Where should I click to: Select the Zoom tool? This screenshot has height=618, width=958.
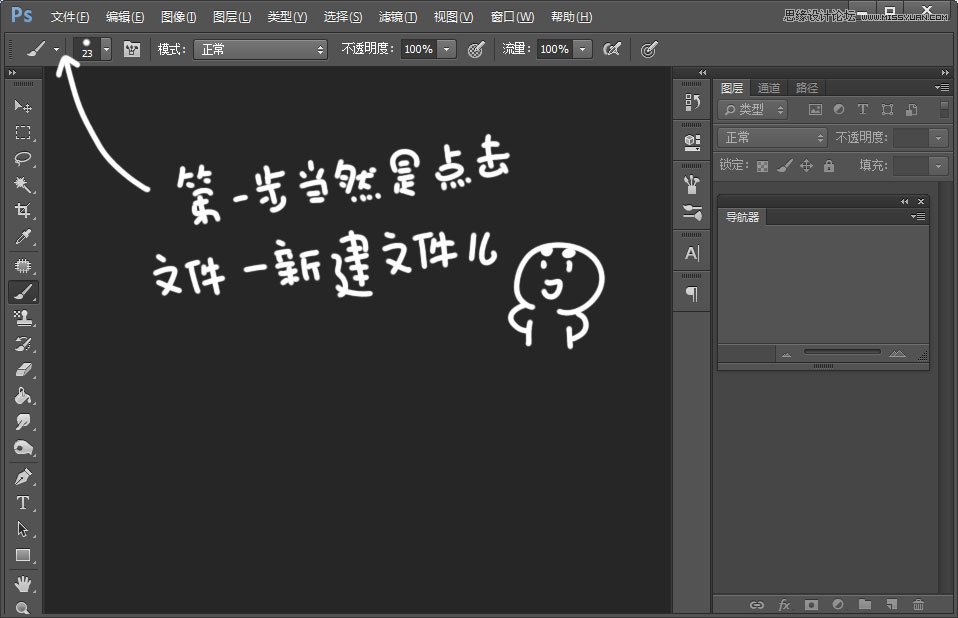23,608
